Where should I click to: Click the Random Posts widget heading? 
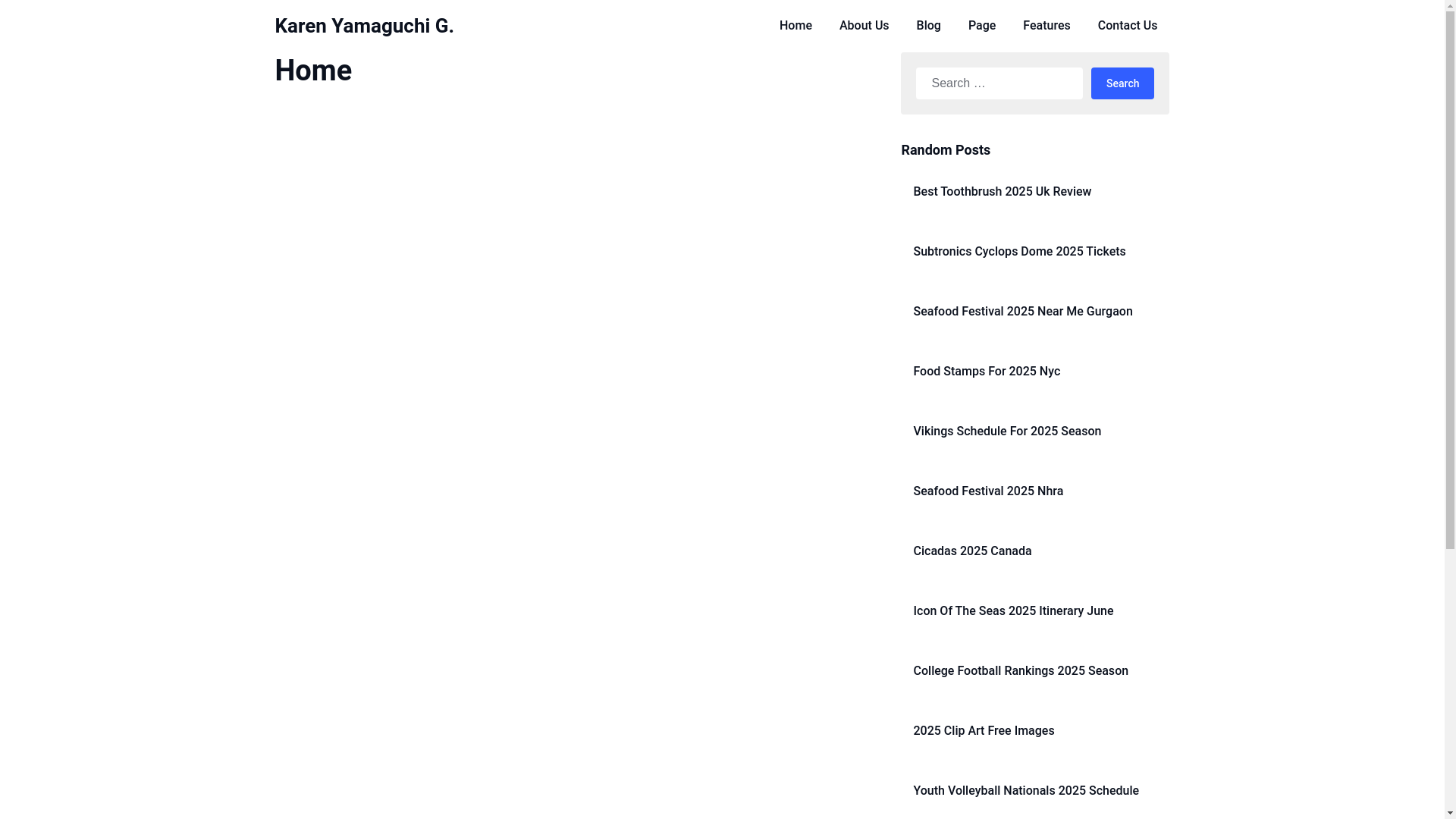(946, 150)
